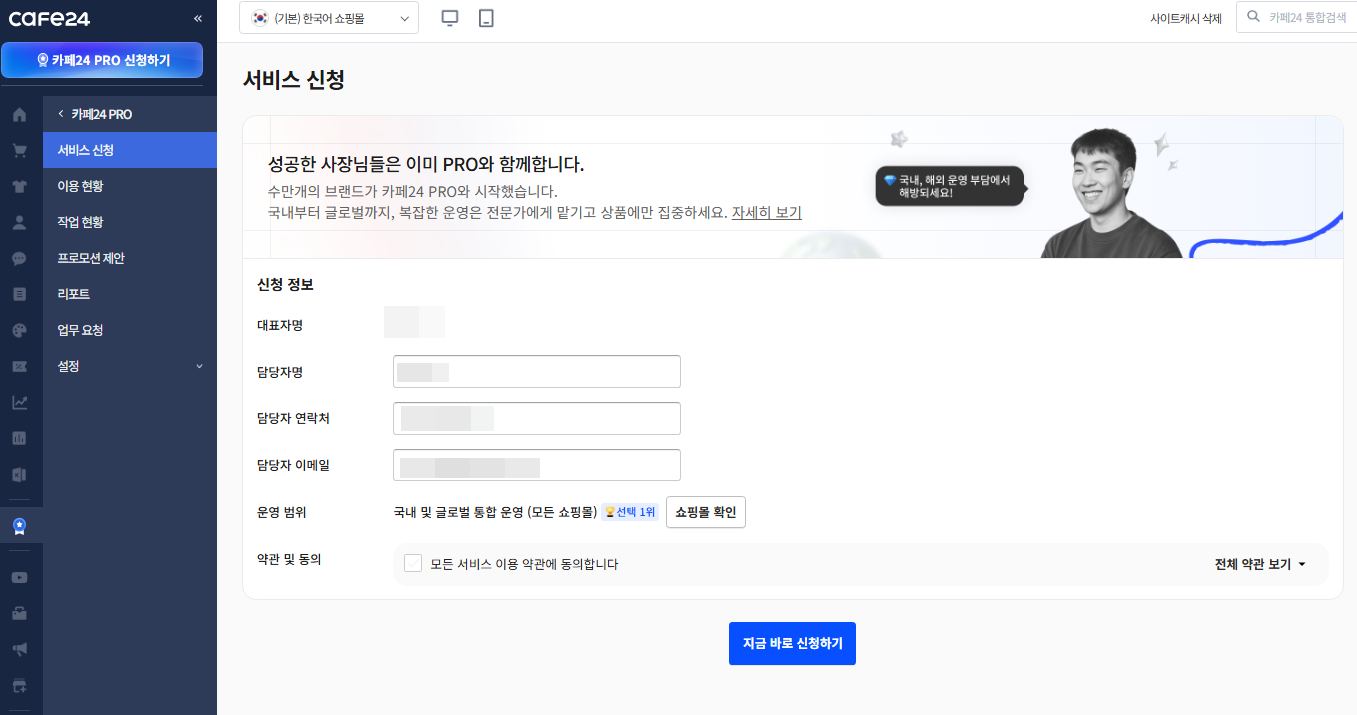Follow the 자세히 보기 link
The image size is (1357, 715).
[766, 213]
